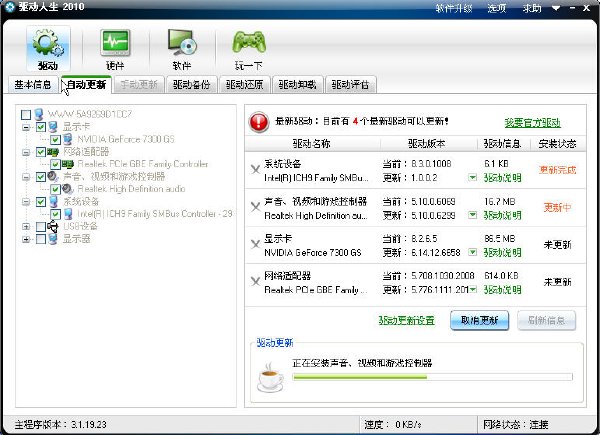The image size is (600, 435).
Task: Click the X icon beside 显示卡 driver row
Action: 256,244
